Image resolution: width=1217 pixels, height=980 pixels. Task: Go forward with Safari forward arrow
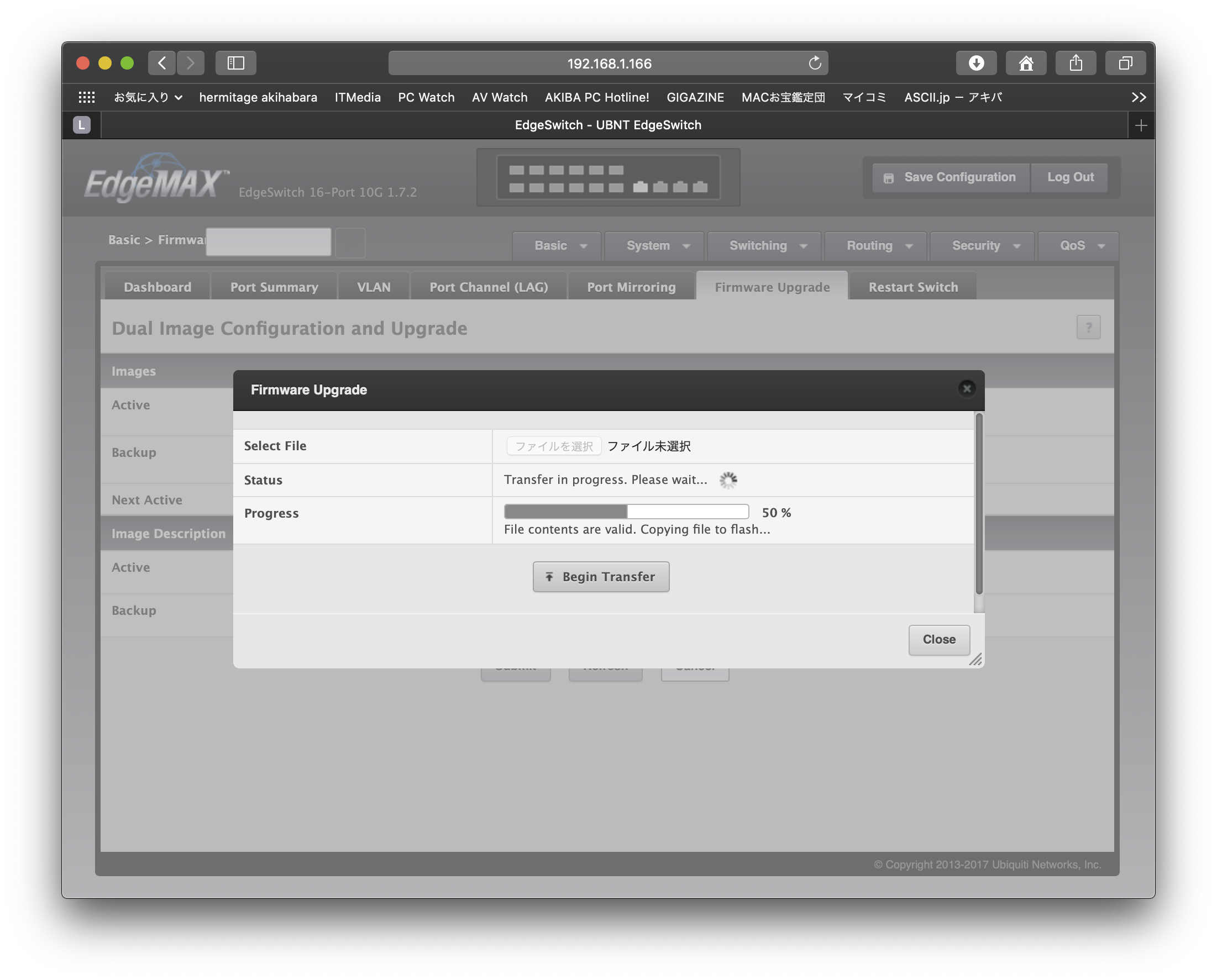coord(190,62)
